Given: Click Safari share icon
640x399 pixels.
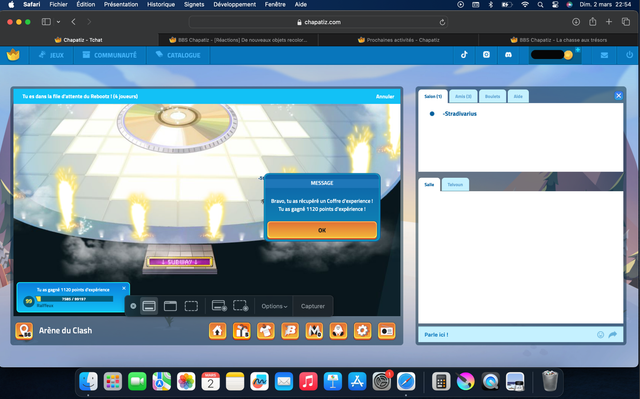Looking at the screenshot, I should point(592,22).
